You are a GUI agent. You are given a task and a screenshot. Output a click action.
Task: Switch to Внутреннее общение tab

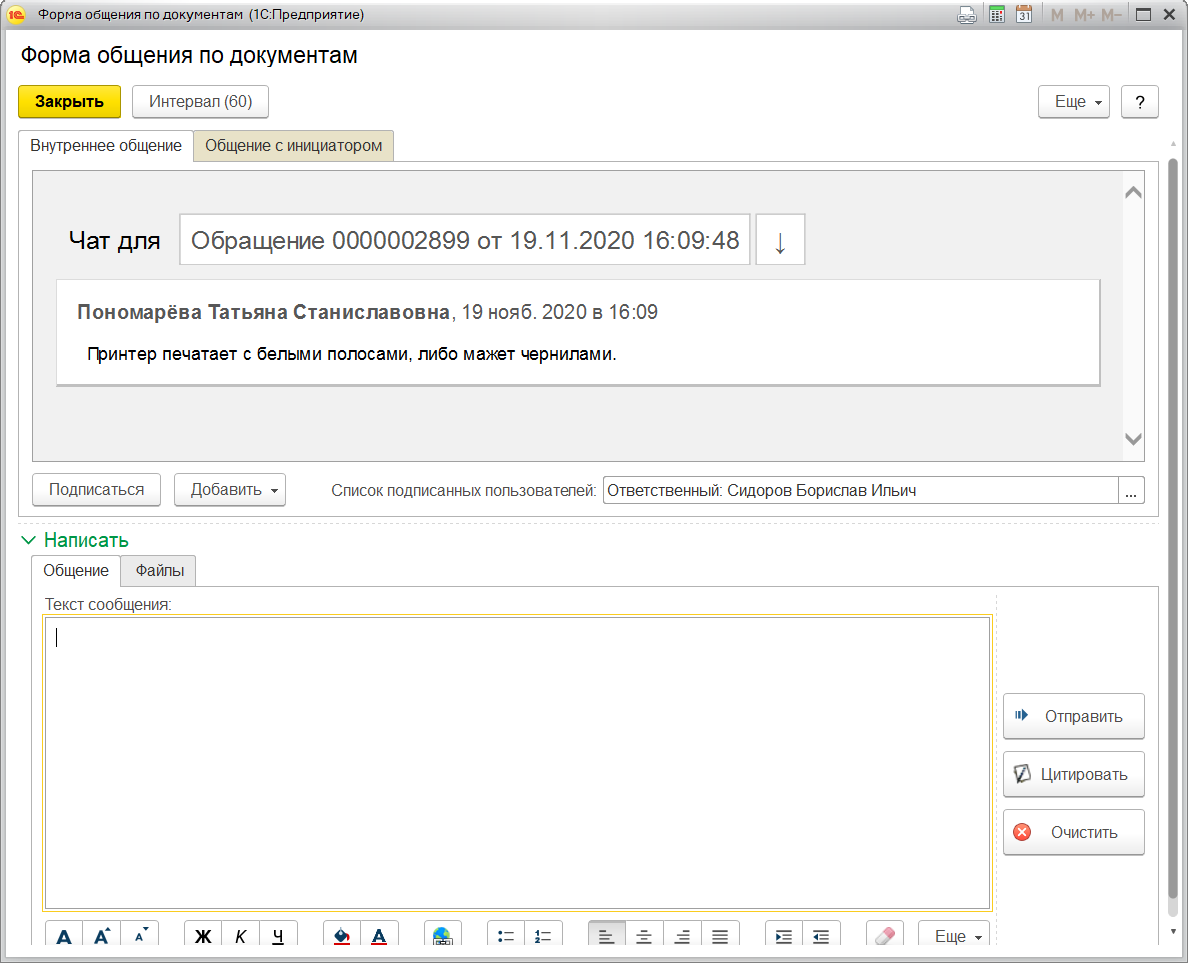106,145
